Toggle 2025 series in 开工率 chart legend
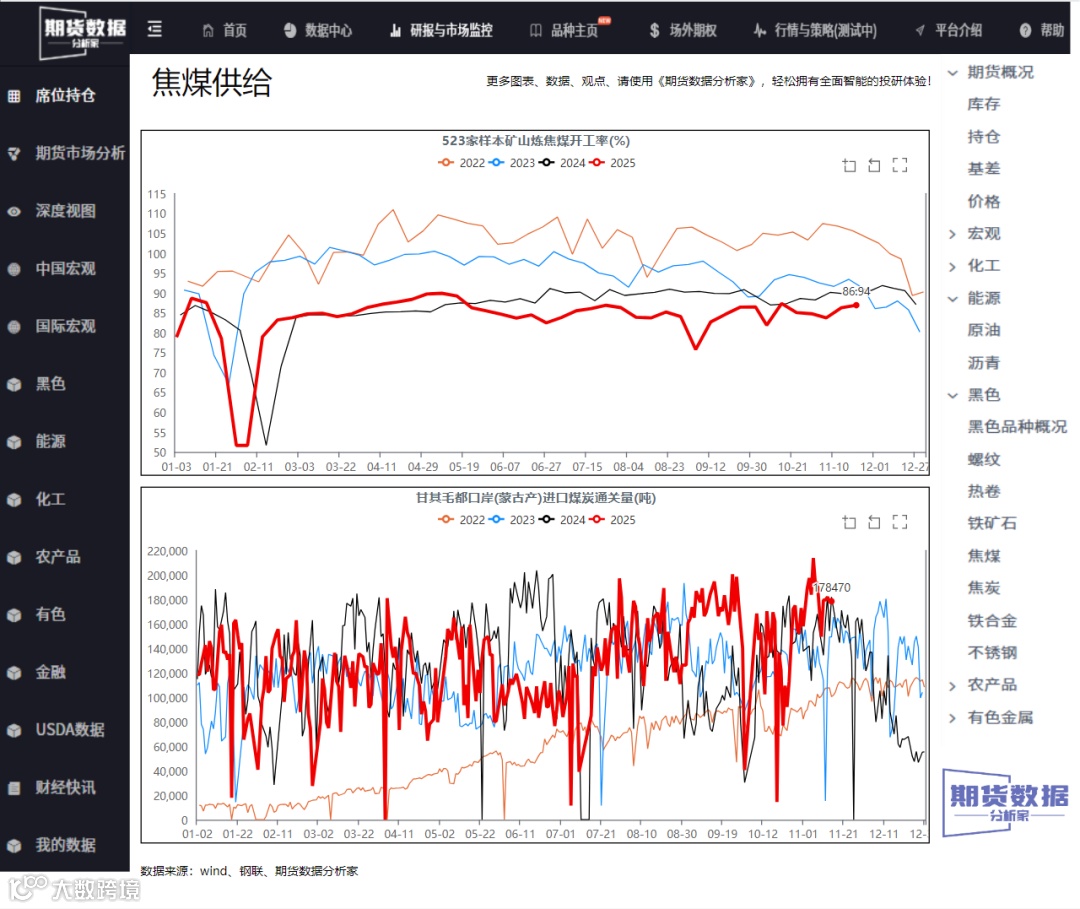 coord(612,163)
